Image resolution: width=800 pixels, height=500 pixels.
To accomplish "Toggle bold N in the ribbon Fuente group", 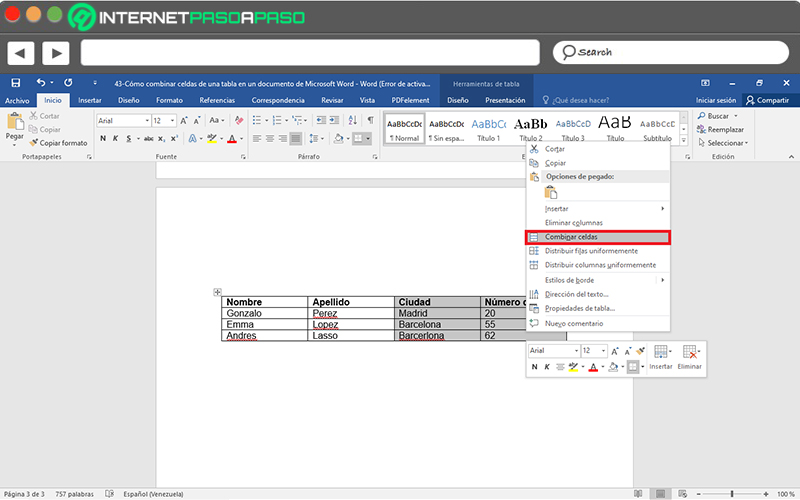I will [103, 138].
